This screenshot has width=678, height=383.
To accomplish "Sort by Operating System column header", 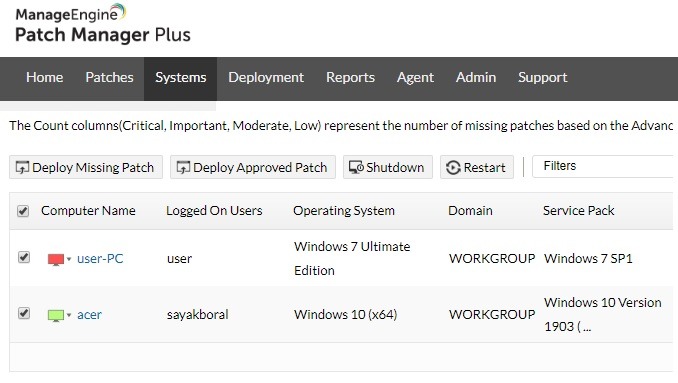I will tap(344, 211).
